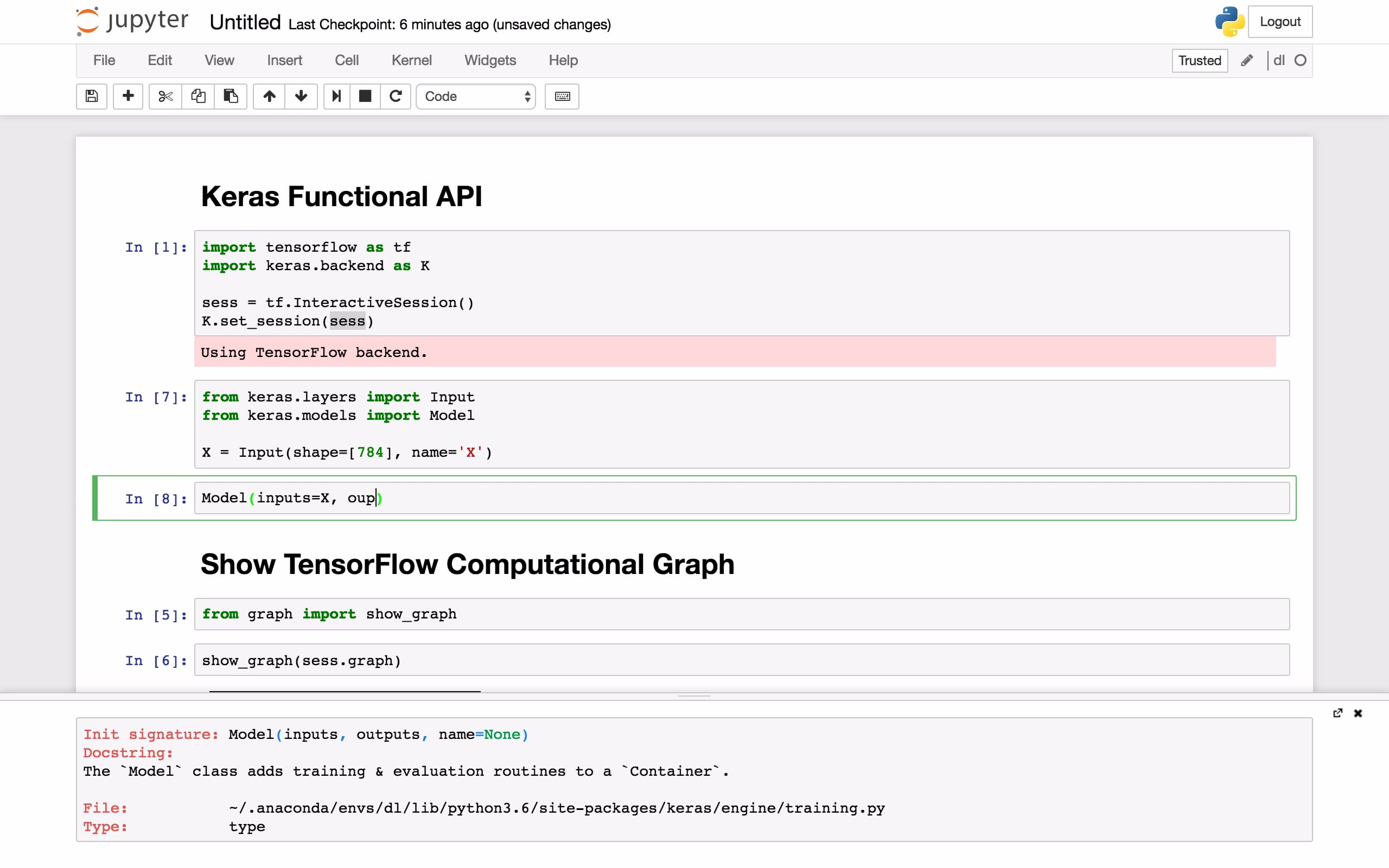Click the kernel idle circle indicator
Image resolution: width=1389 pixels, height=868 pixels.
pos(1301,60)
